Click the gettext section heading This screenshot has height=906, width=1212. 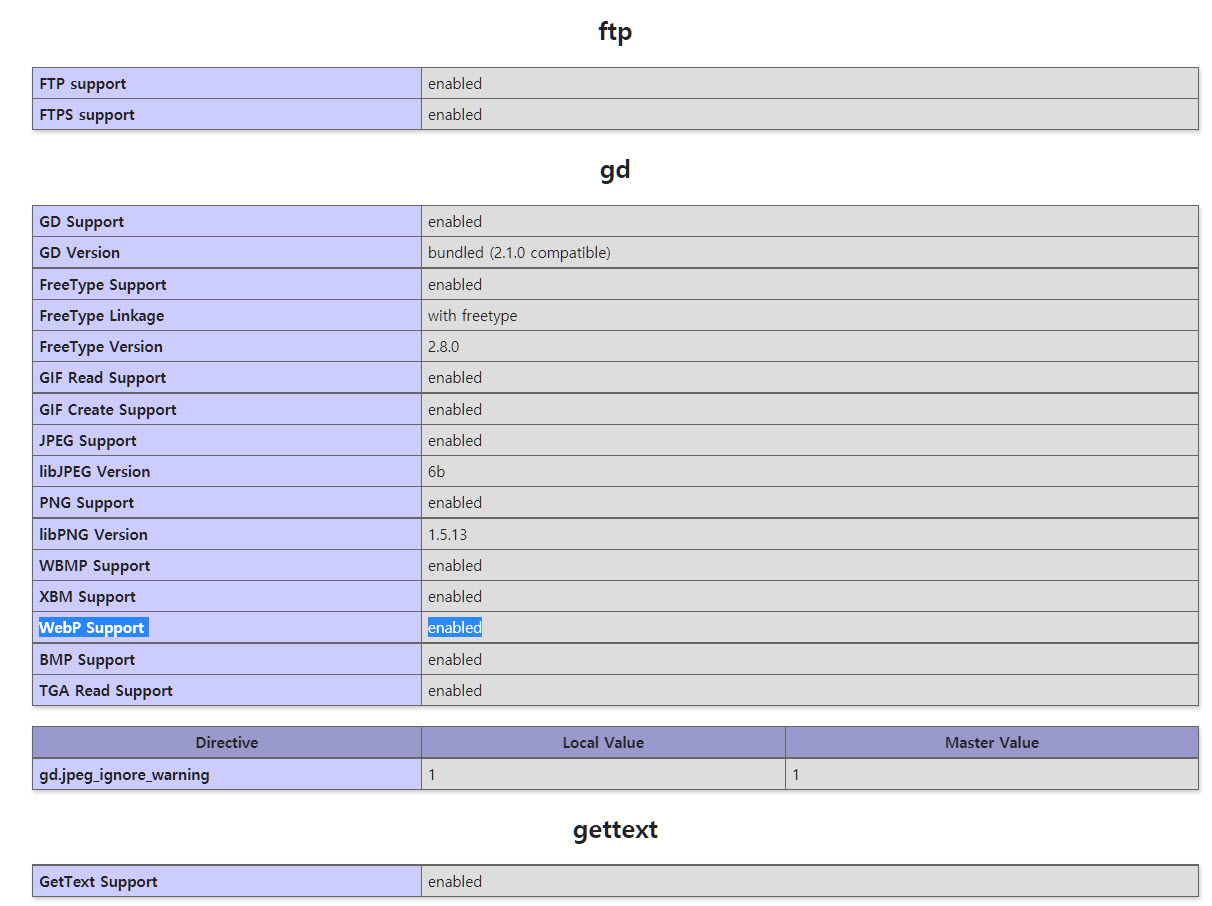615,830
